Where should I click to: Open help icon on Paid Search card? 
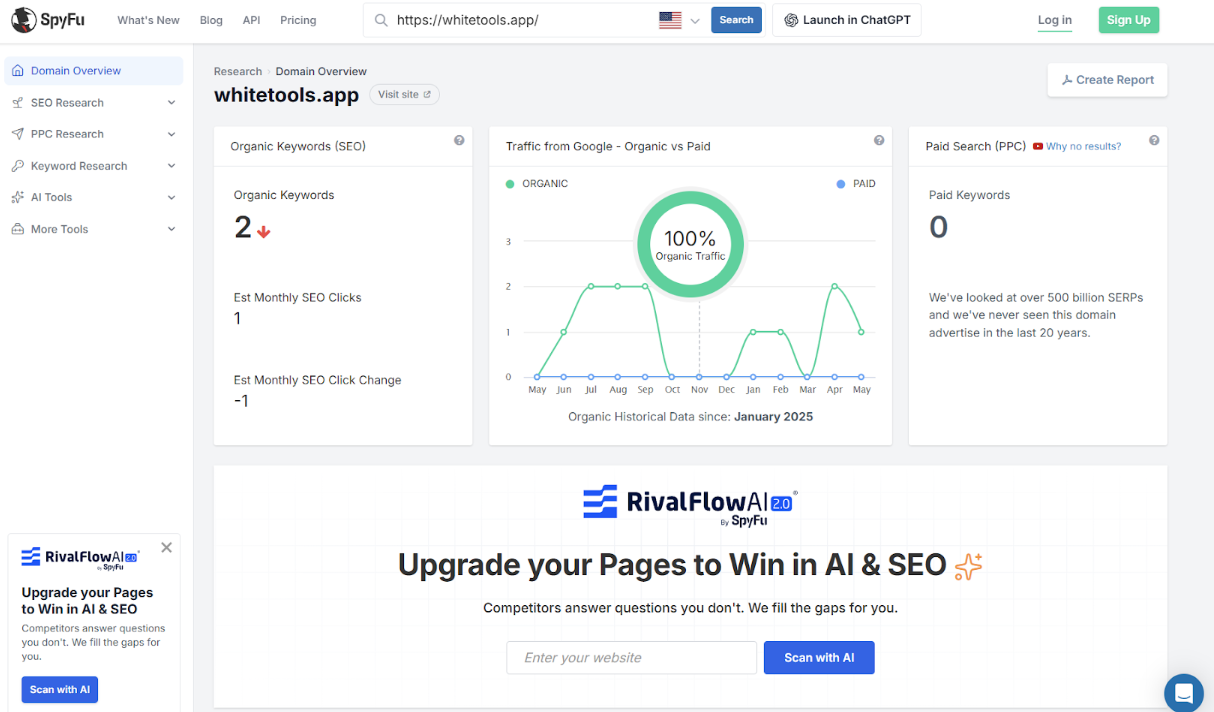pos(1154,141)
